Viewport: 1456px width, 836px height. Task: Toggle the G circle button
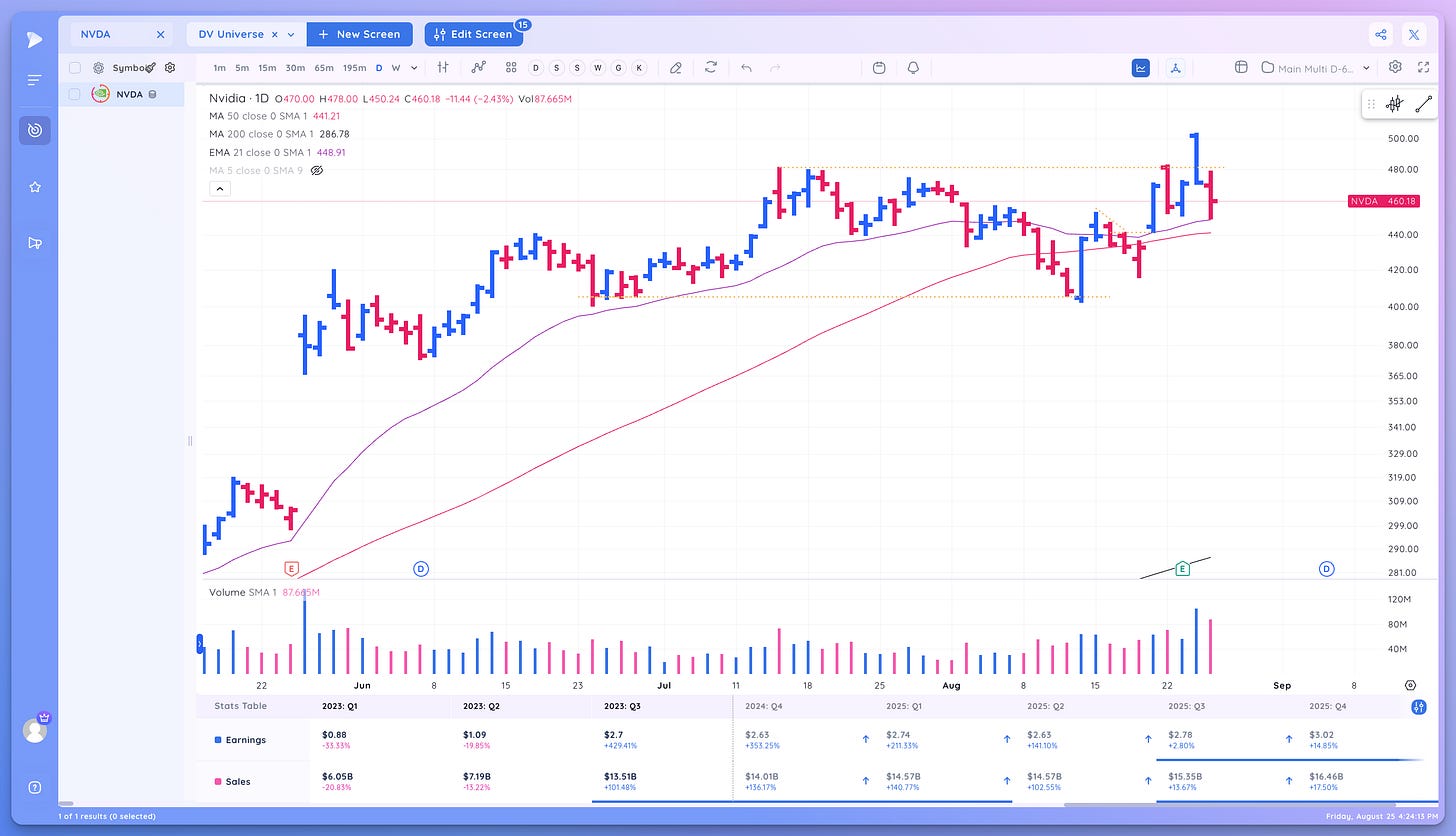tap(618, 68)
